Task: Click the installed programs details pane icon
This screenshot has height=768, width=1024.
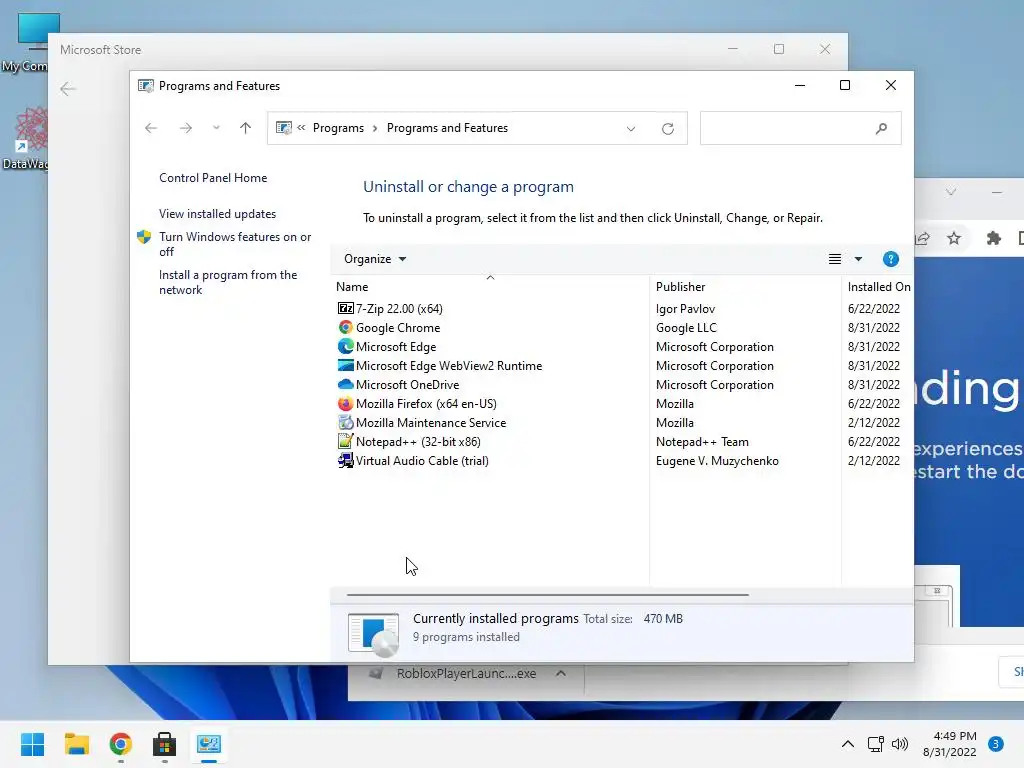Action: tap(373, 632)
